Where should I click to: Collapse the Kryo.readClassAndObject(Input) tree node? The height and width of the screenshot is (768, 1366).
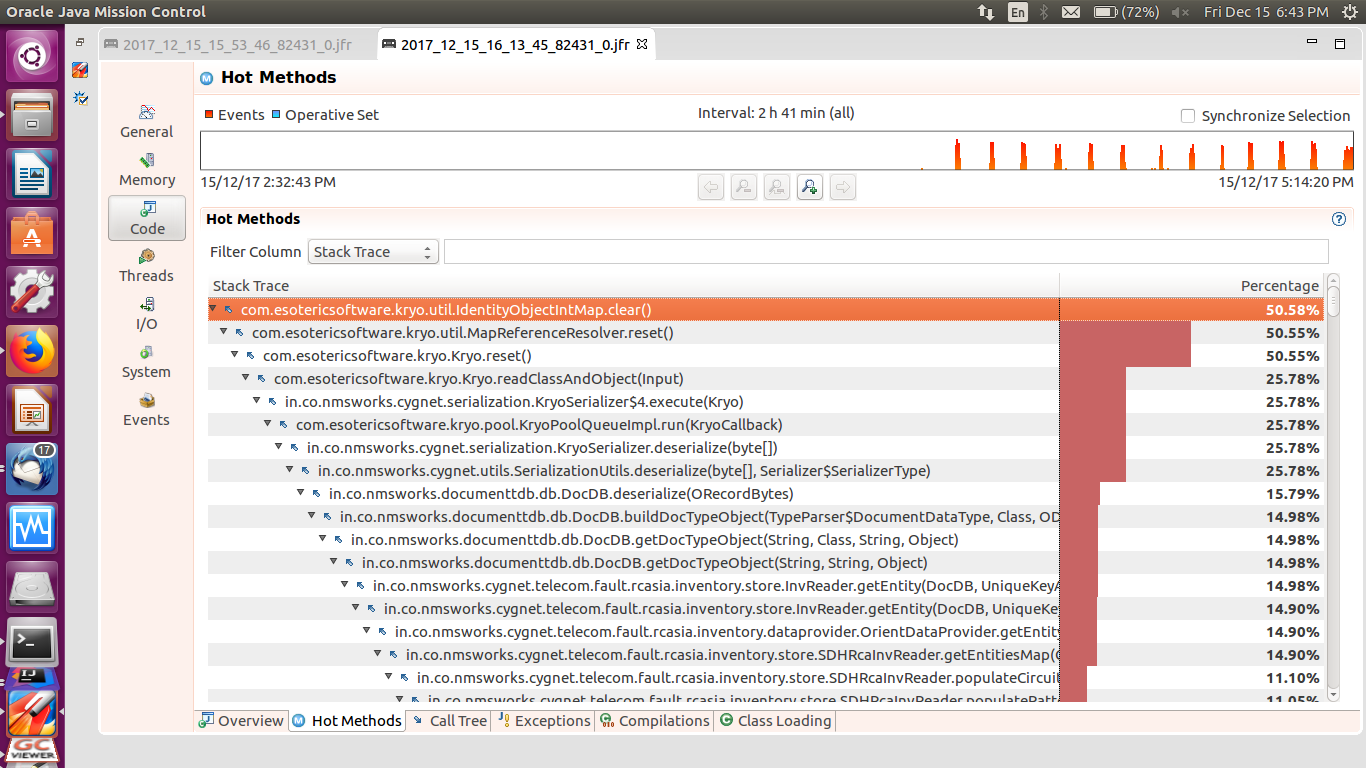(245, 378)
